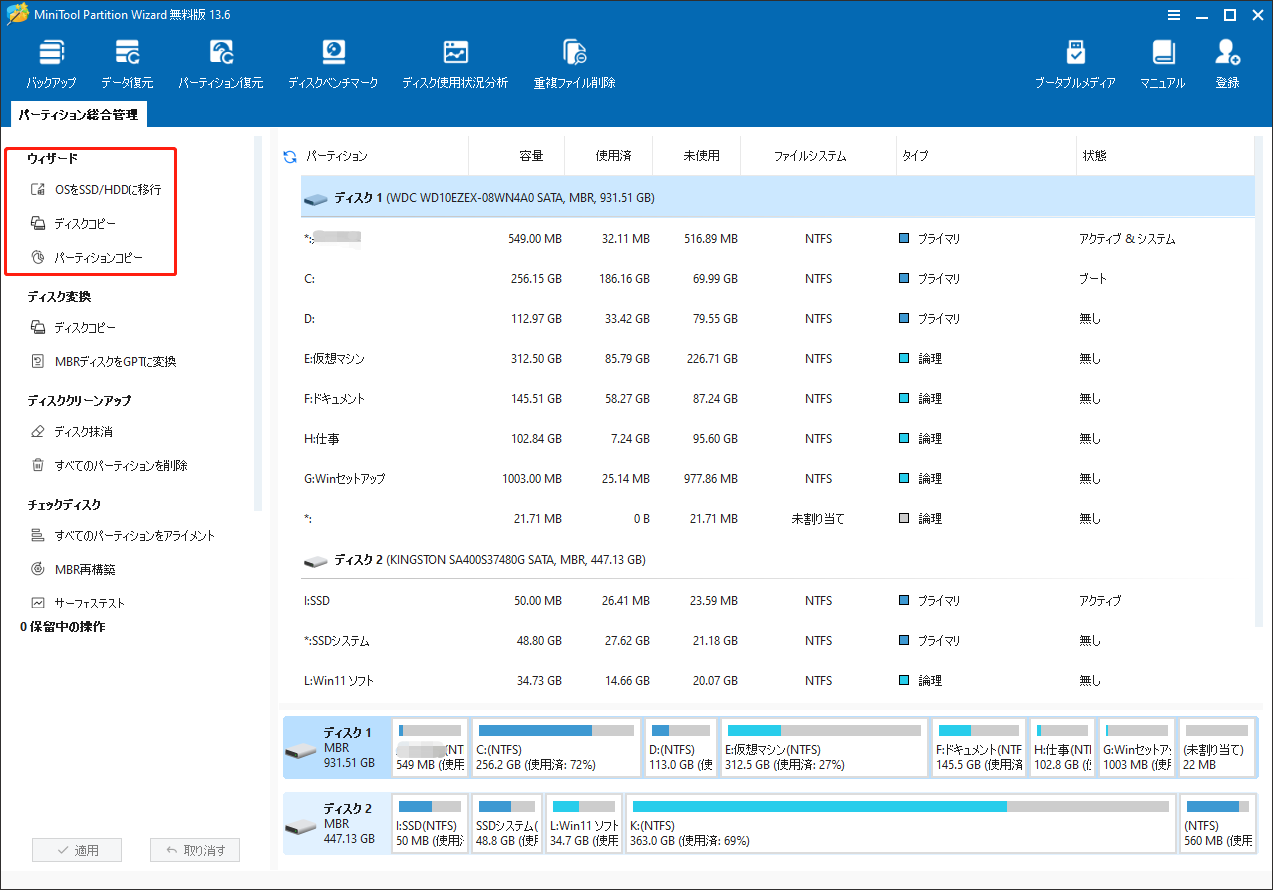The width and height of the screenshot is (1273, 890).
Task: Select the C: partition row
Action: [777, 279]
